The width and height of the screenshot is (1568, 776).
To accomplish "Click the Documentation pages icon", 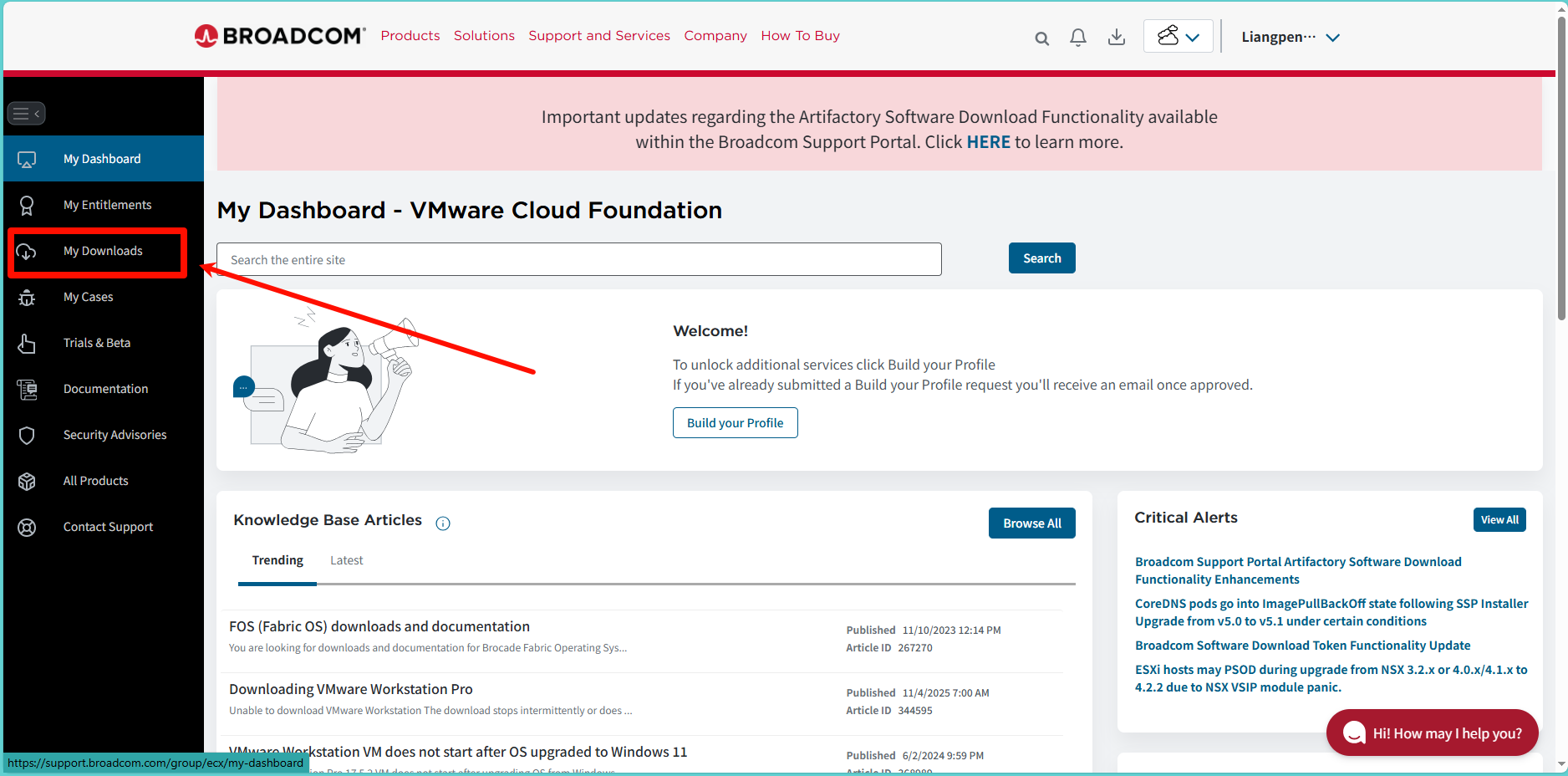I will pos(27,389).
